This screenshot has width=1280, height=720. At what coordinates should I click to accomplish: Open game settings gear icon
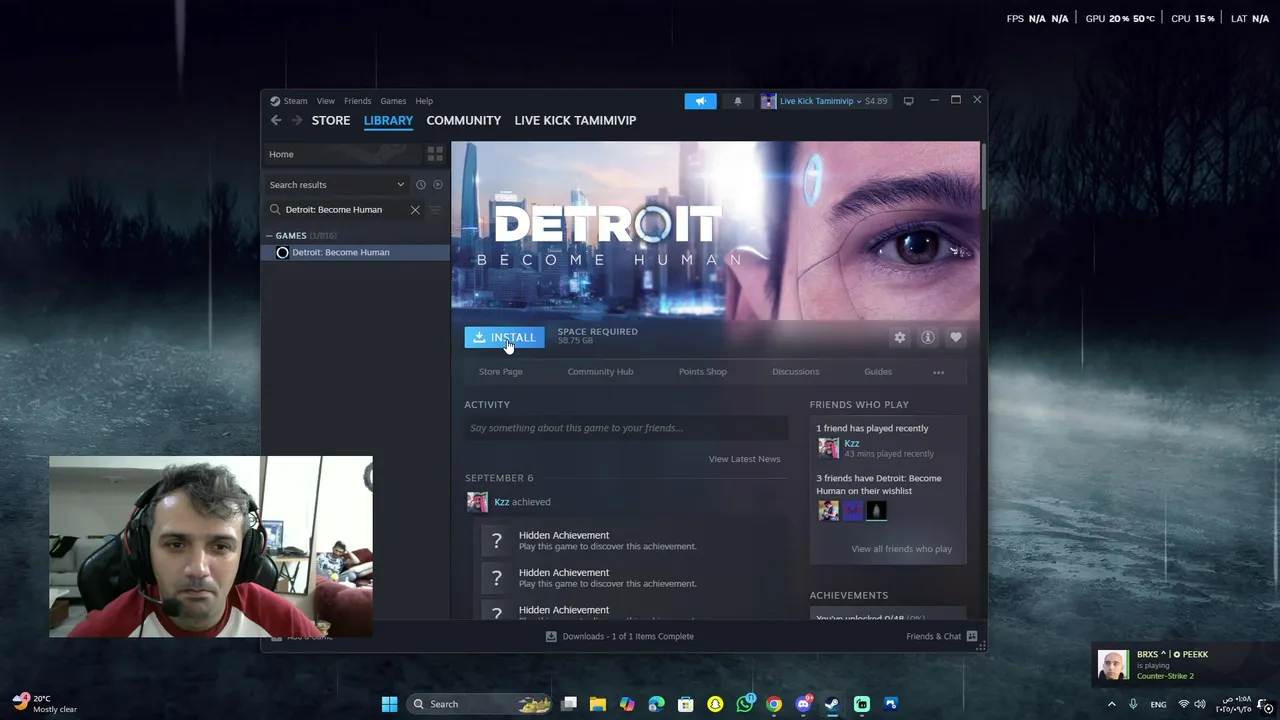(900, 338)
